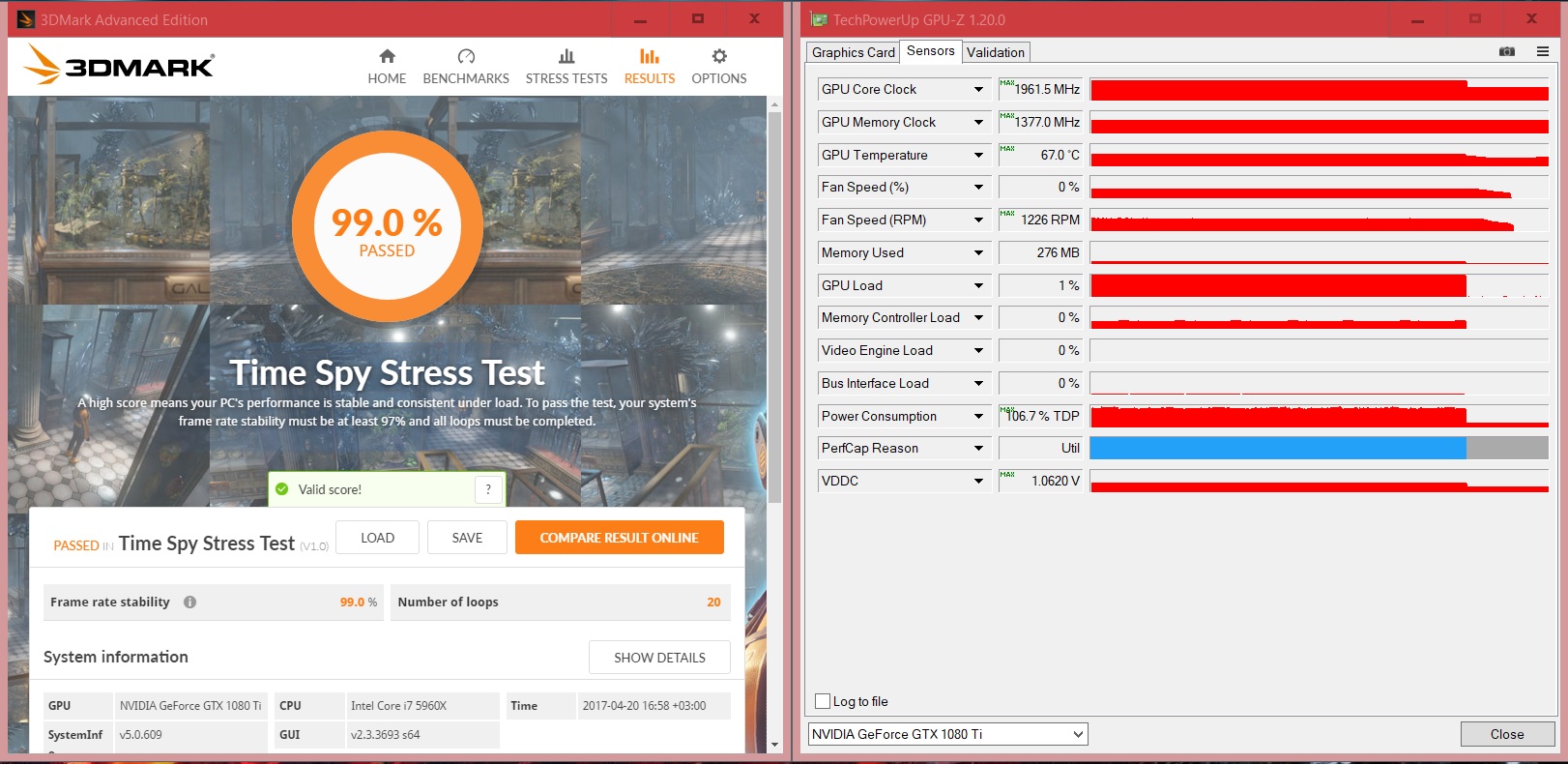Open STRESS TESTS in 3DMark
Image resolution: width=1568 pixels, height=764 pixels.
(566, 67)
